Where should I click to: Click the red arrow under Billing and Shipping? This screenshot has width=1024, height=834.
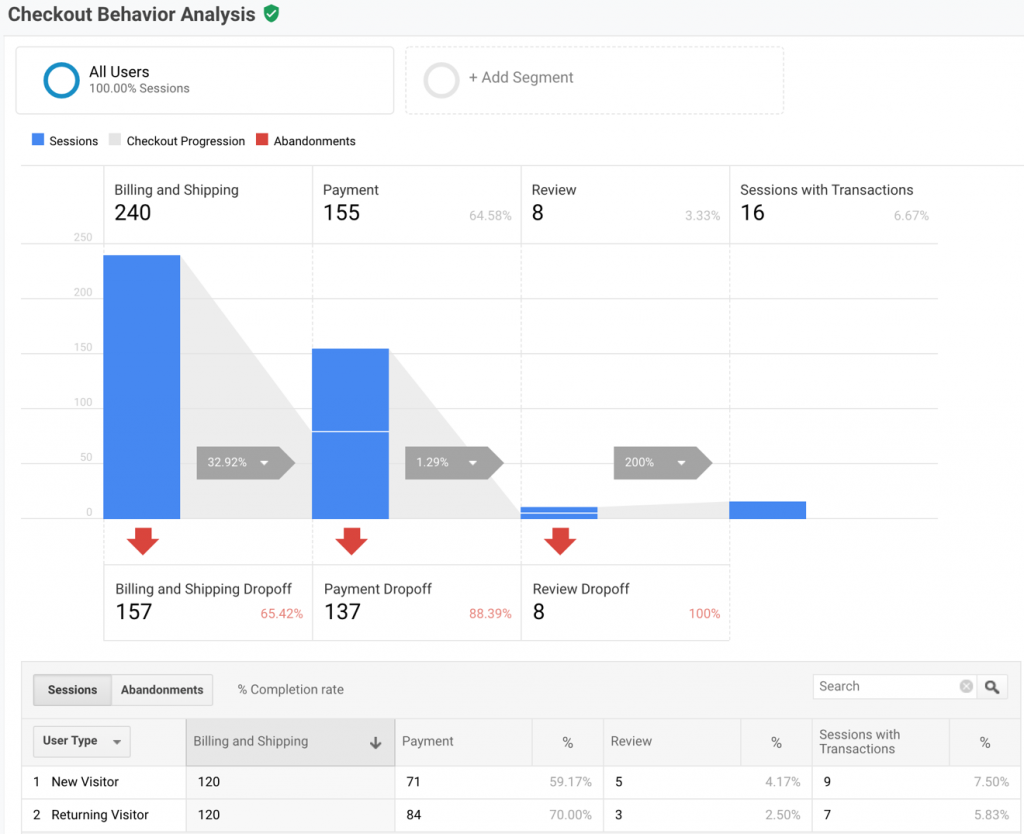point(142,541)
